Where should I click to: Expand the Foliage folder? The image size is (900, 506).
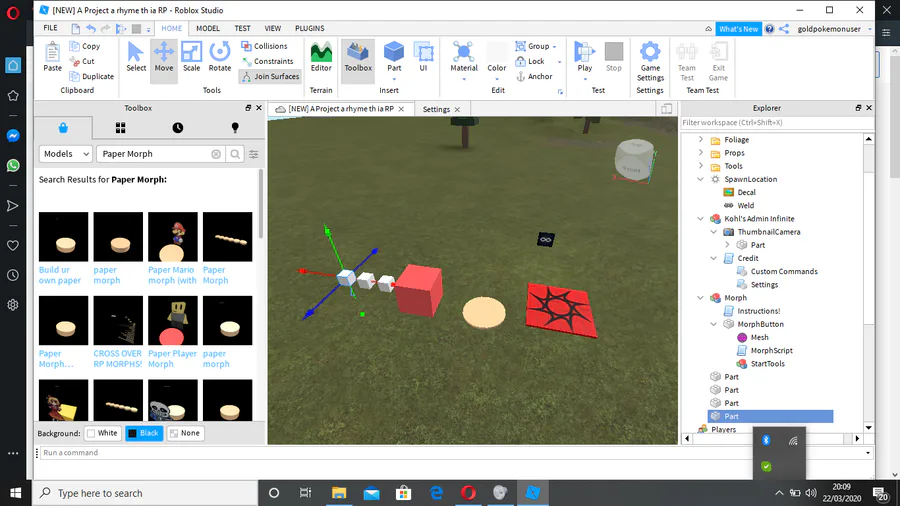click(700, 139)
